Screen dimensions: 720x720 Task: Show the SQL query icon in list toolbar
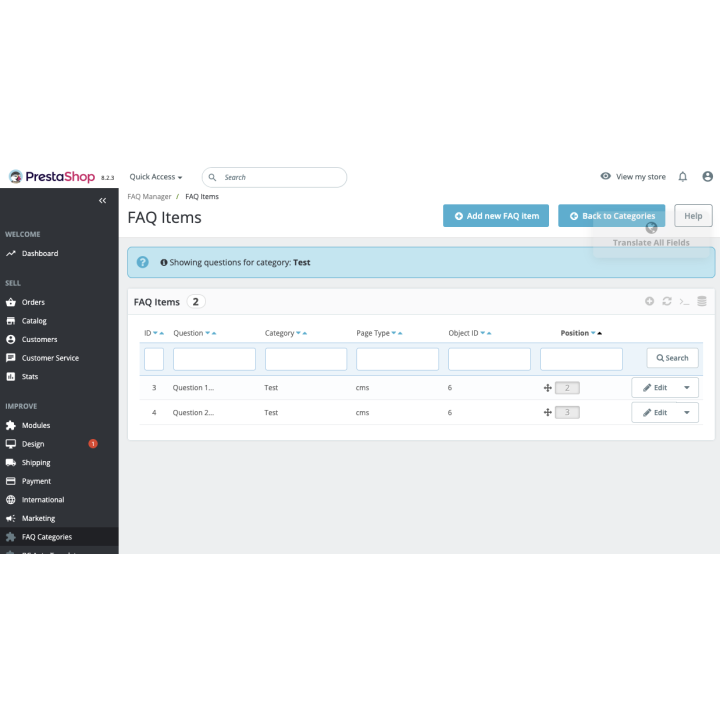click(x=684, y=301)
